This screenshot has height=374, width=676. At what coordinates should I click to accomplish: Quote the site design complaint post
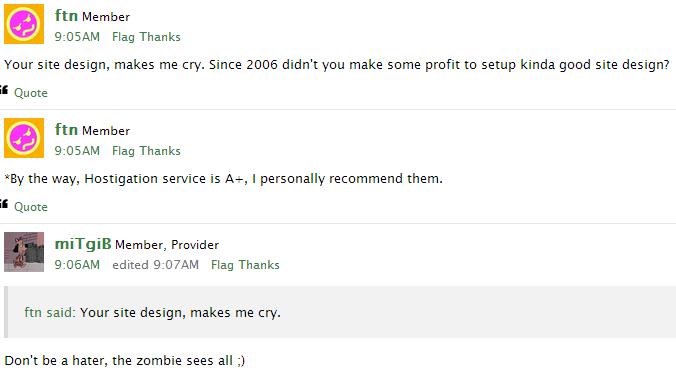[31, 93]
